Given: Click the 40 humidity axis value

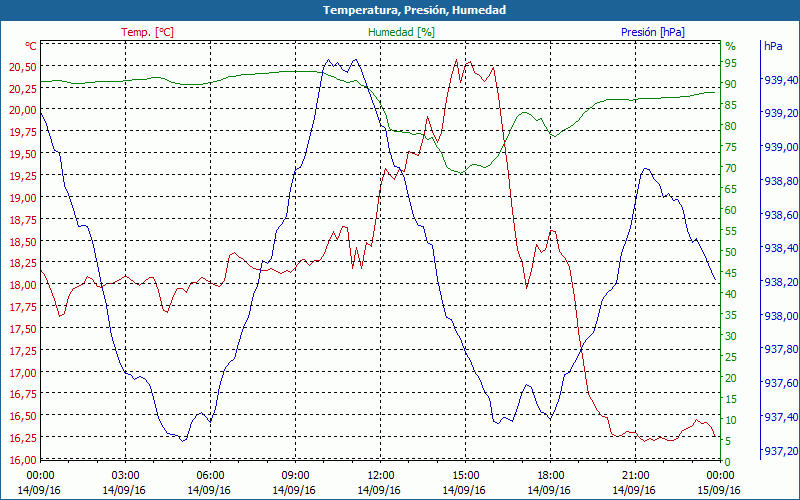Looking at the screenshot, I should (x=731, y=294).
